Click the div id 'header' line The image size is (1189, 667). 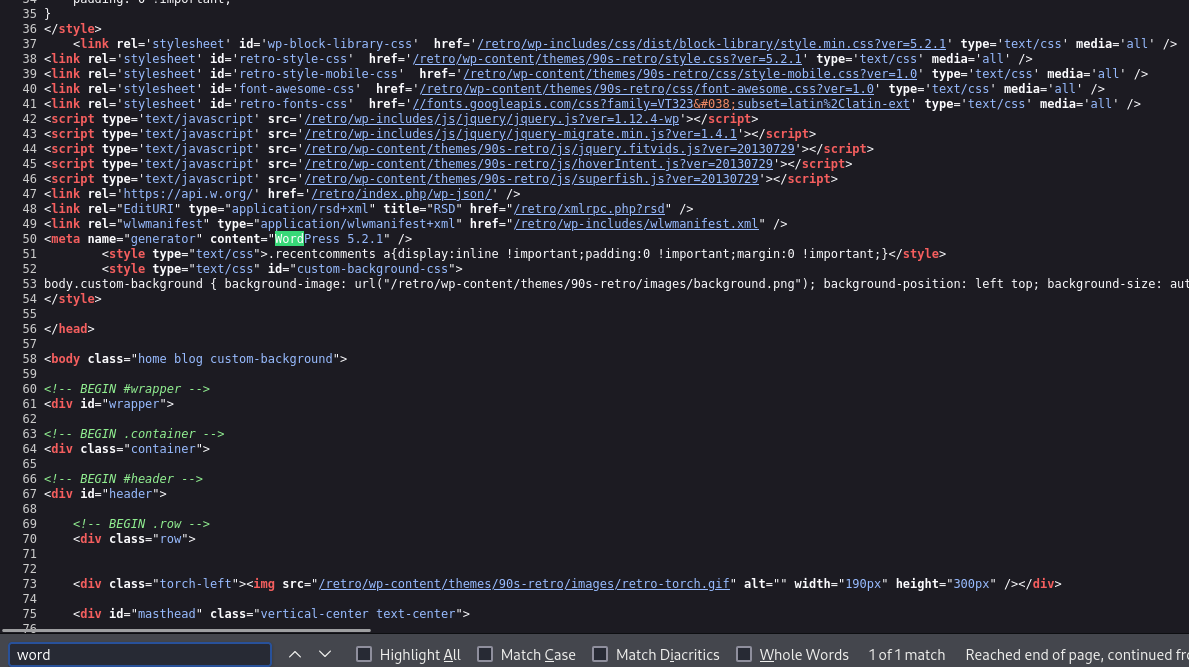tap(105, 494)
